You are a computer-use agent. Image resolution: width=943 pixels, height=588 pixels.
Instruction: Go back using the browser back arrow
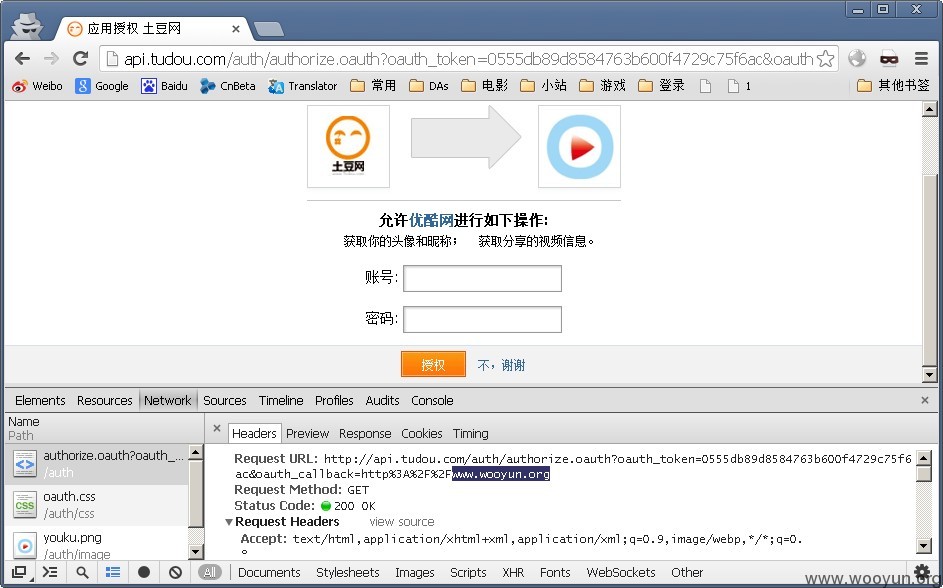(x=22, y=58)
